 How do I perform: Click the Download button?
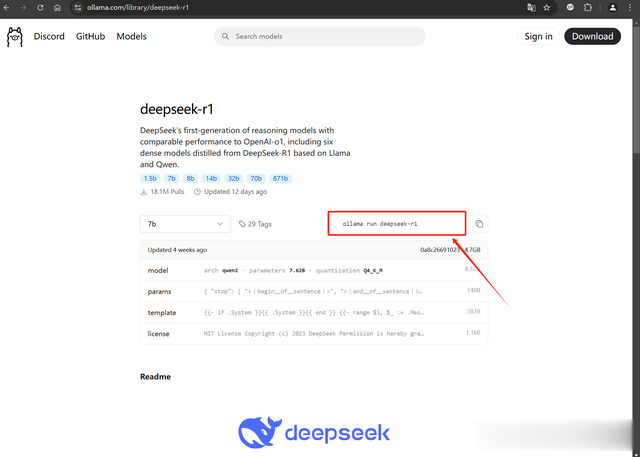(592, 36)
